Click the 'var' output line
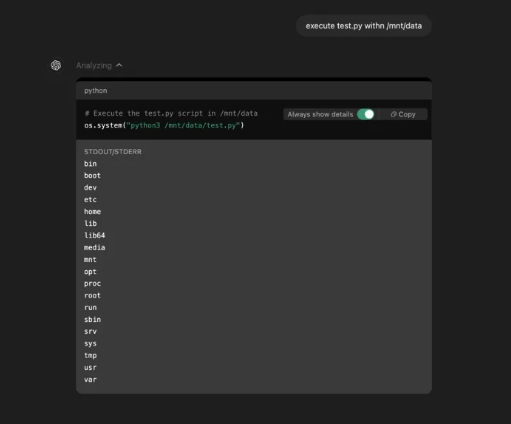The height and width of the screenshot is (424, 511). click(x=90, y=379)
